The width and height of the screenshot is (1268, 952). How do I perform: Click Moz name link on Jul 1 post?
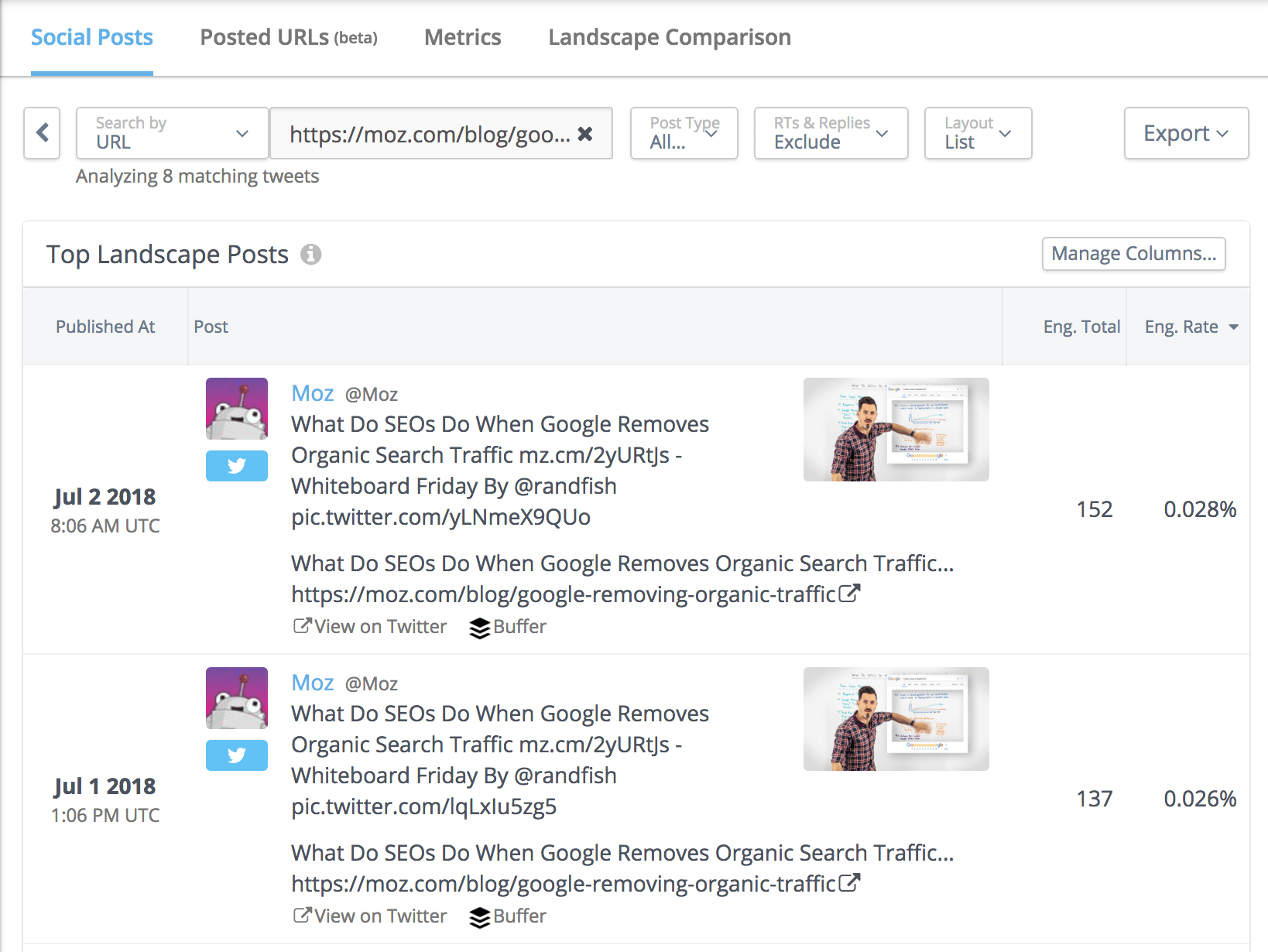(313, 683)
